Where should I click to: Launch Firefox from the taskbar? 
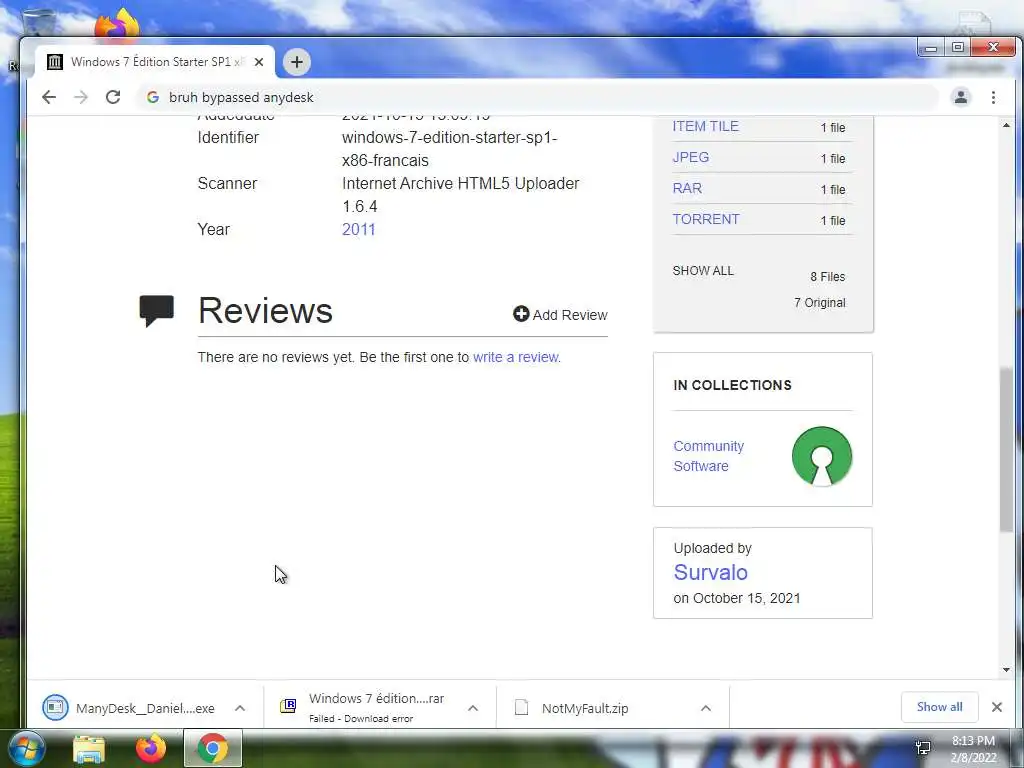pos(151,748)
